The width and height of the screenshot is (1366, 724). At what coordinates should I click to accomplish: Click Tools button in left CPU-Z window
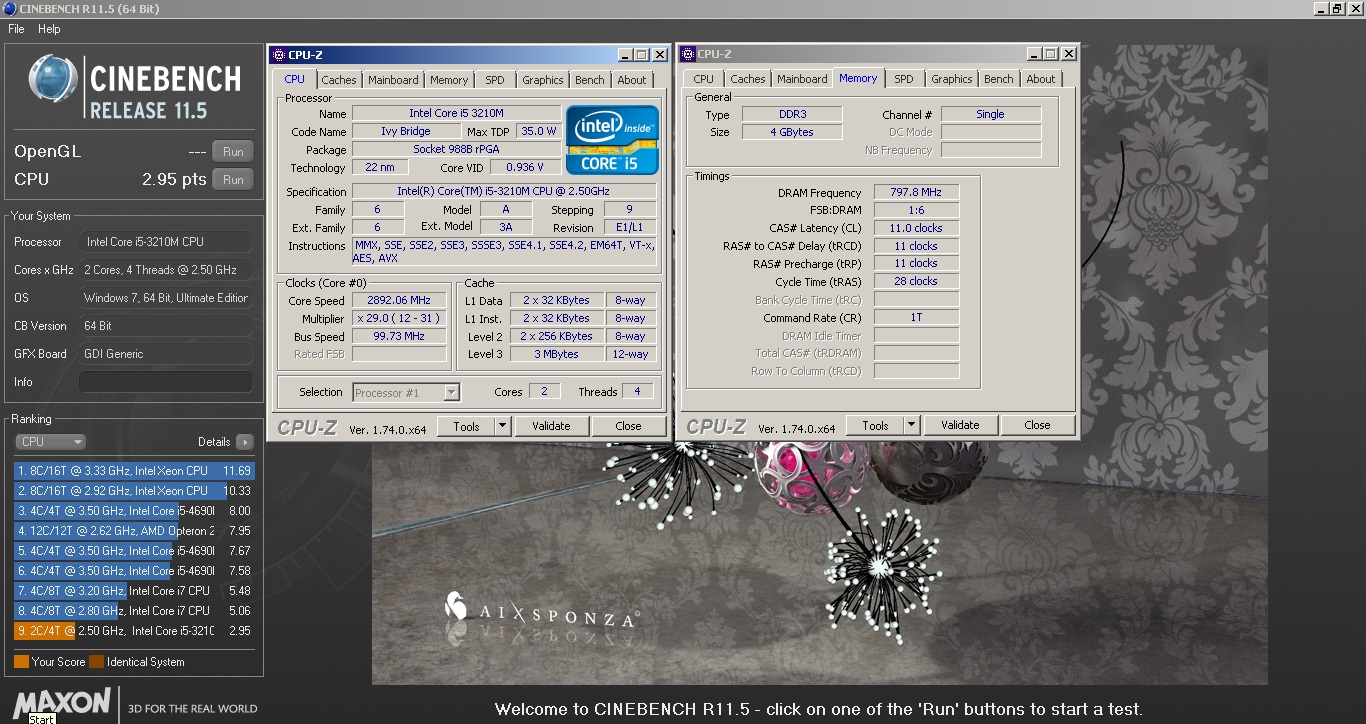pos(467,426)
